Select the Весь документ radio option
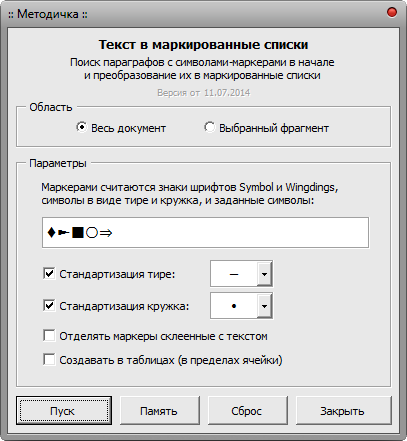The height and width of the screenshot is (441, 407). [81, 127]
